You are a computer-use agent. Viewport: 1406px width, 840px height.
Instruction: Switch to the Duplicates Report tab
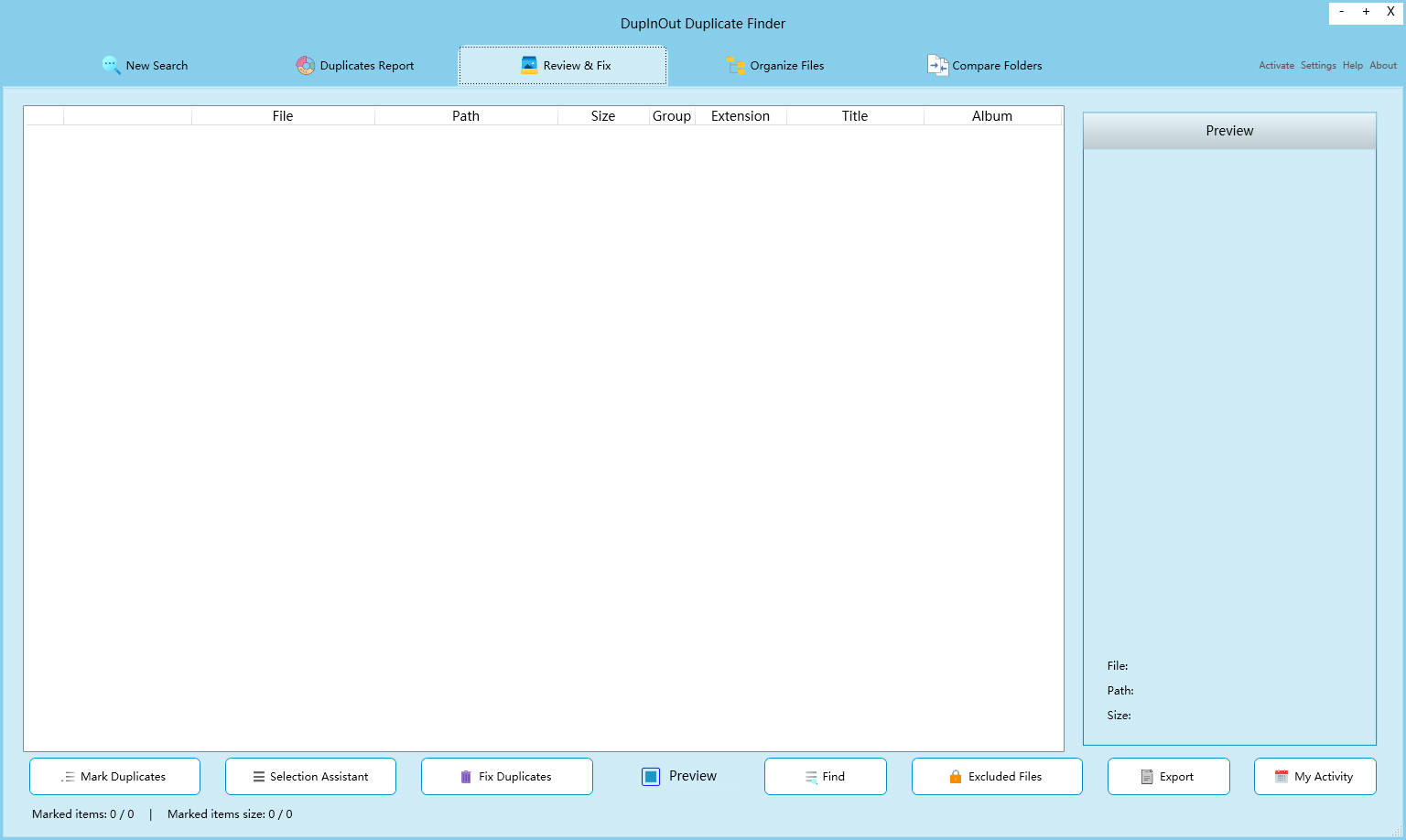[x=355, y=66]
